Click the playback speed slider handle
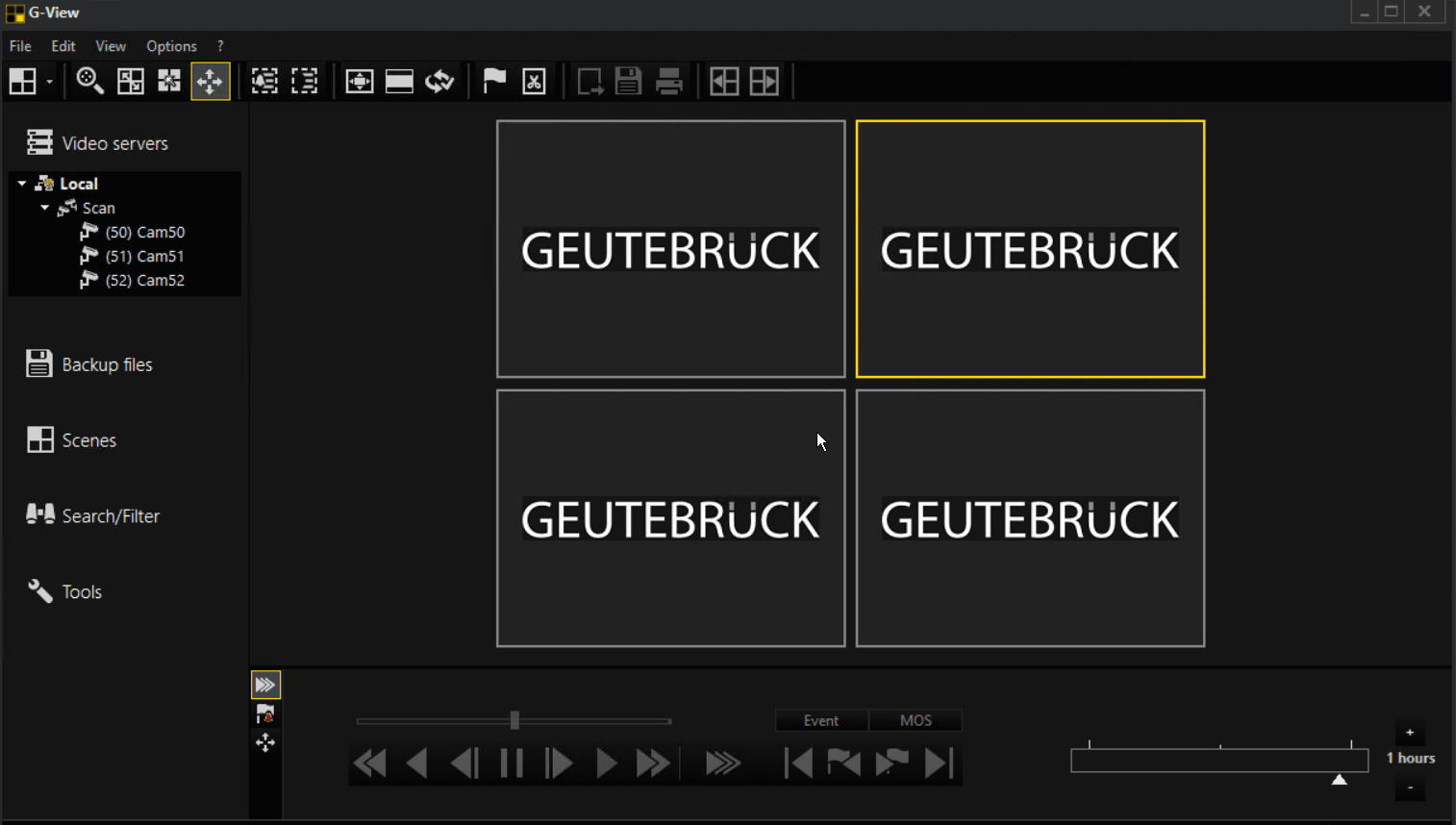The width and height of the screenshot is (1456, 825). point(515,720)
